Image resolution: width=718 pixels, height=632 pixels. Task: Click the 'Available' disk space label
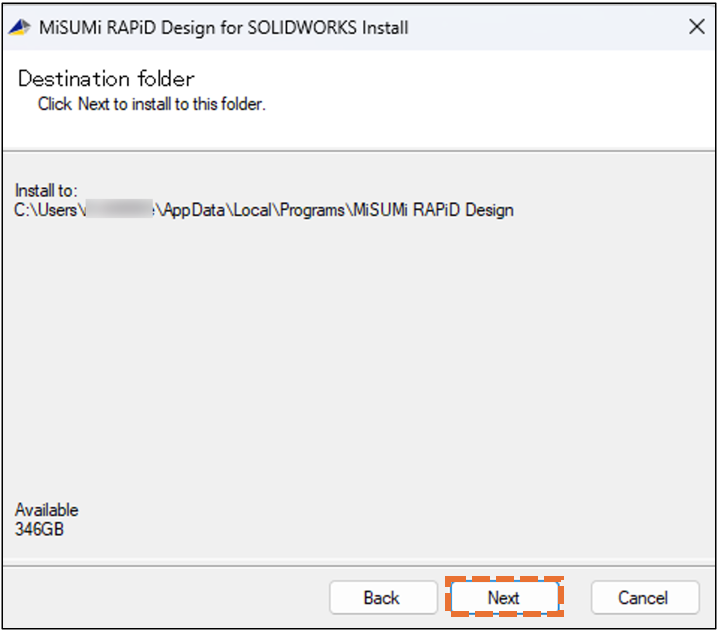[46, 510]
